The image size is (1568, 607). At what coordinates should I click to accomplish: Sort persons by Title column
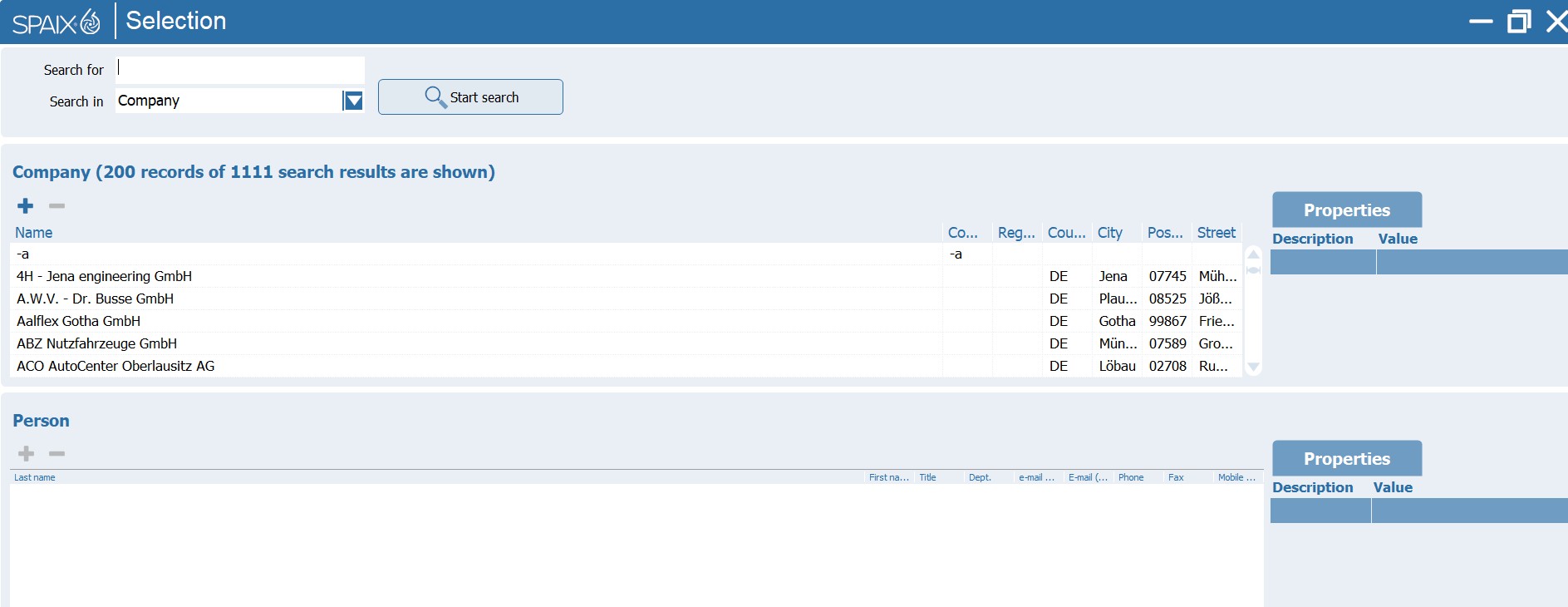(x=927, y=477)
